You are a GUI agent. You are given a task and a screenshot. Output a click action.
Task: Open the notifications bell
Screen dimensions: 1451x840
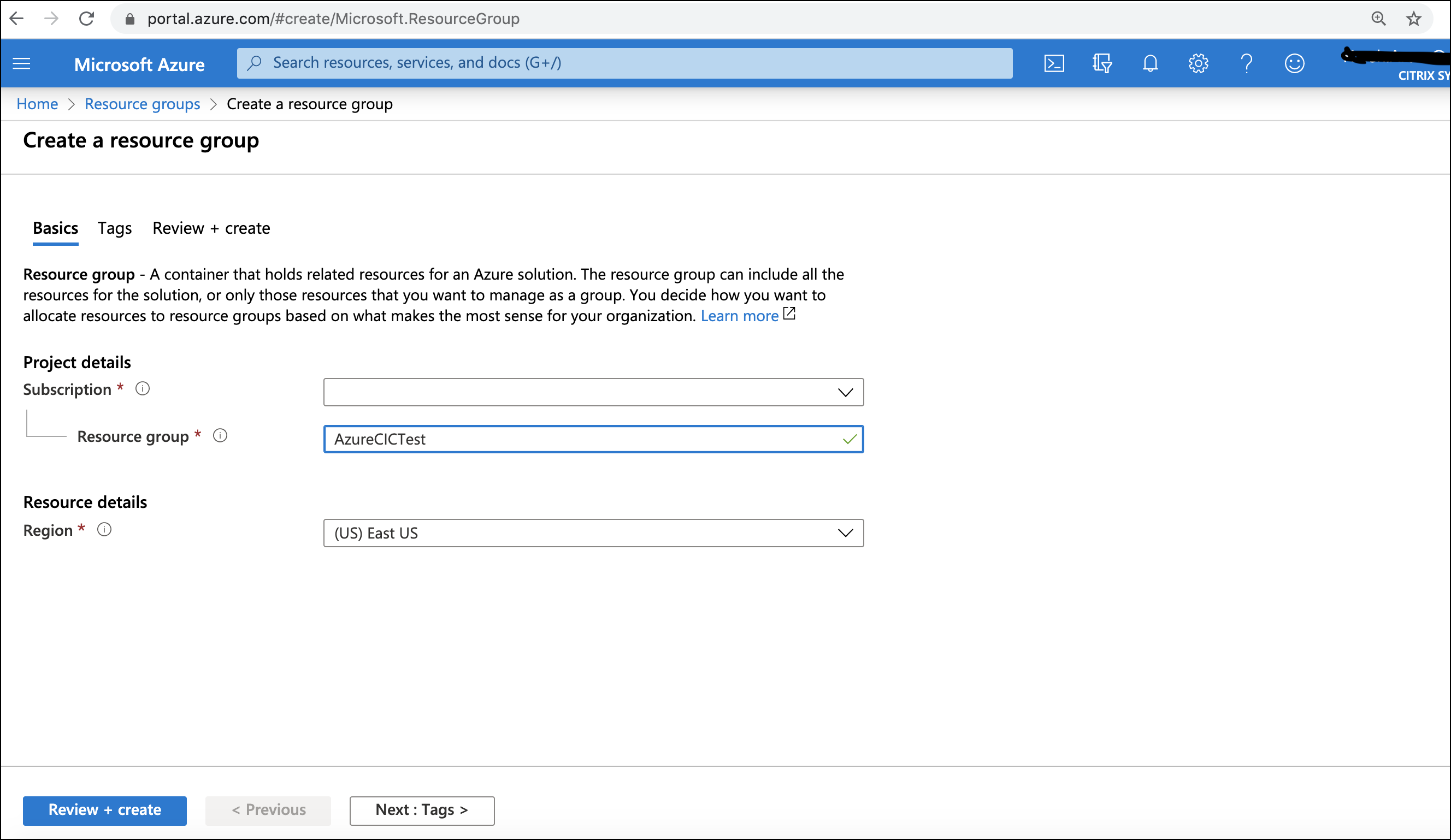pos(1150,63)
